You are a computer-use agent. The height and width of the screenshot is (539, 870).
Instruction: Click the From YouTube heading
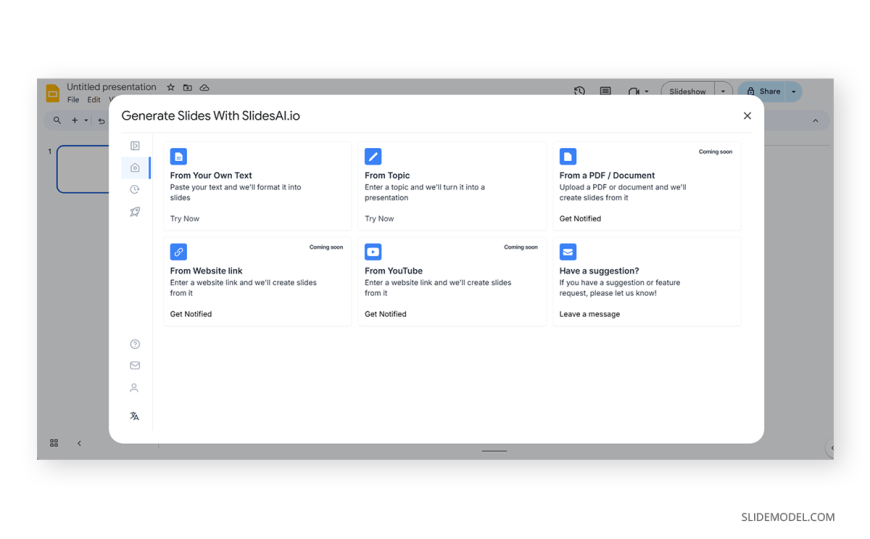pos(393,271)
